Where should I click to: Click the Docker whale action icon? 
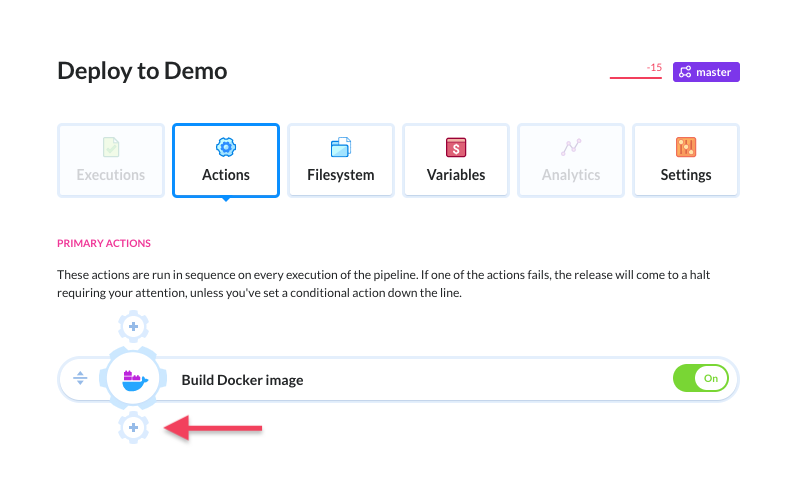(x=135, y=380)
